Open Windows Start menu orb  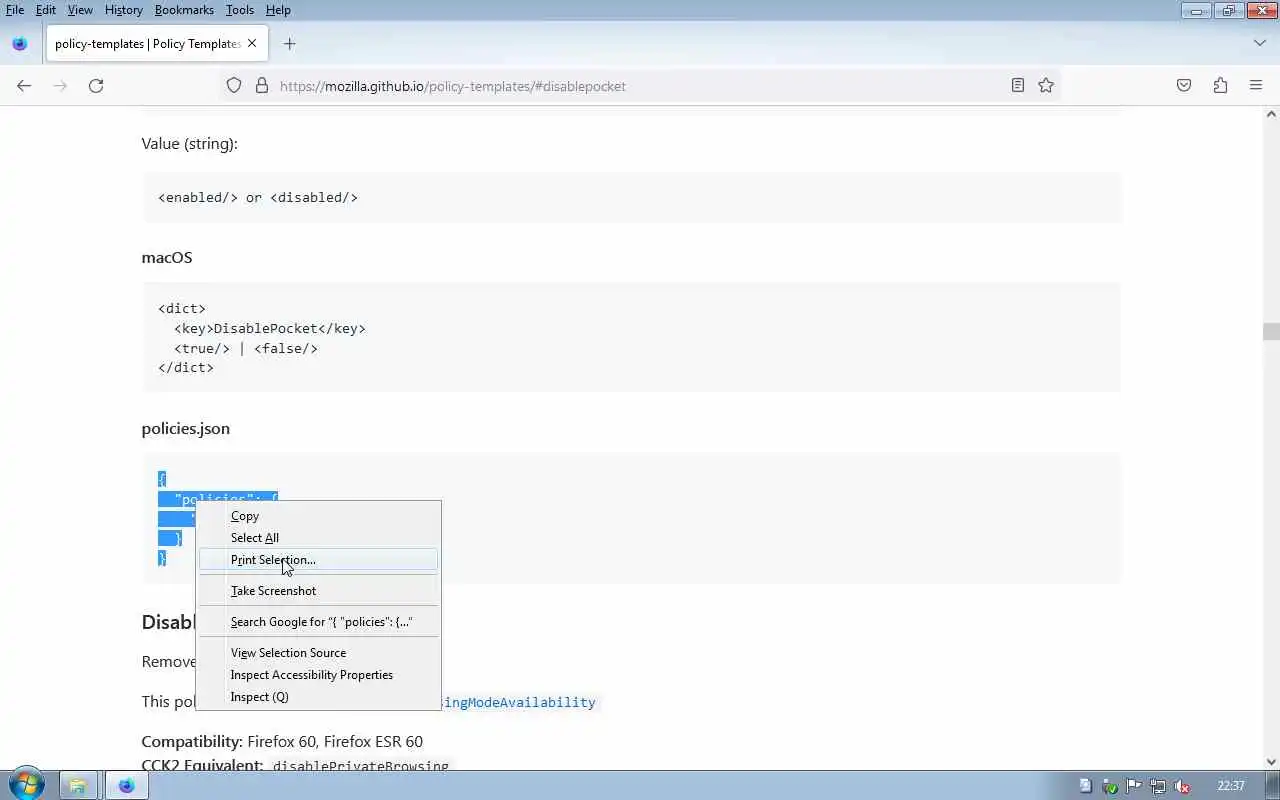pos(26,785)
